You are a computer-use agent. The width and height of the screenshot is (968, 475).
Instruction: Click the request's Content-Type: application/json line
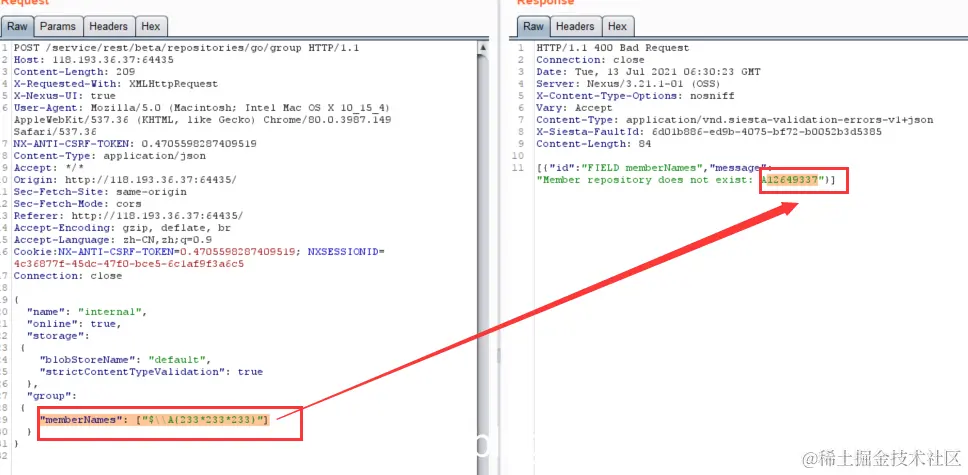click(109, 156)
